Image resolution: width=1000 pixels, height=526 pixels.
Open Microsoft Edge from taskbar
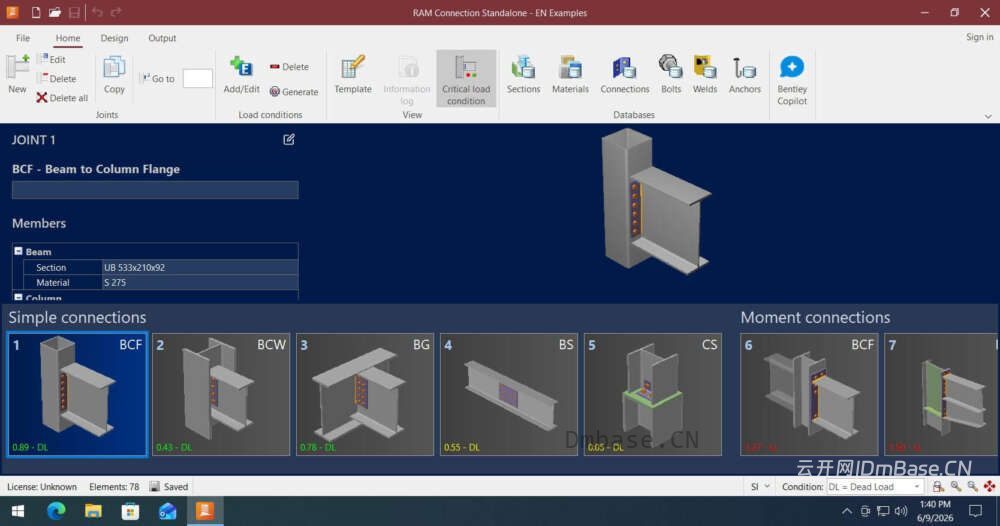point(56,511)
